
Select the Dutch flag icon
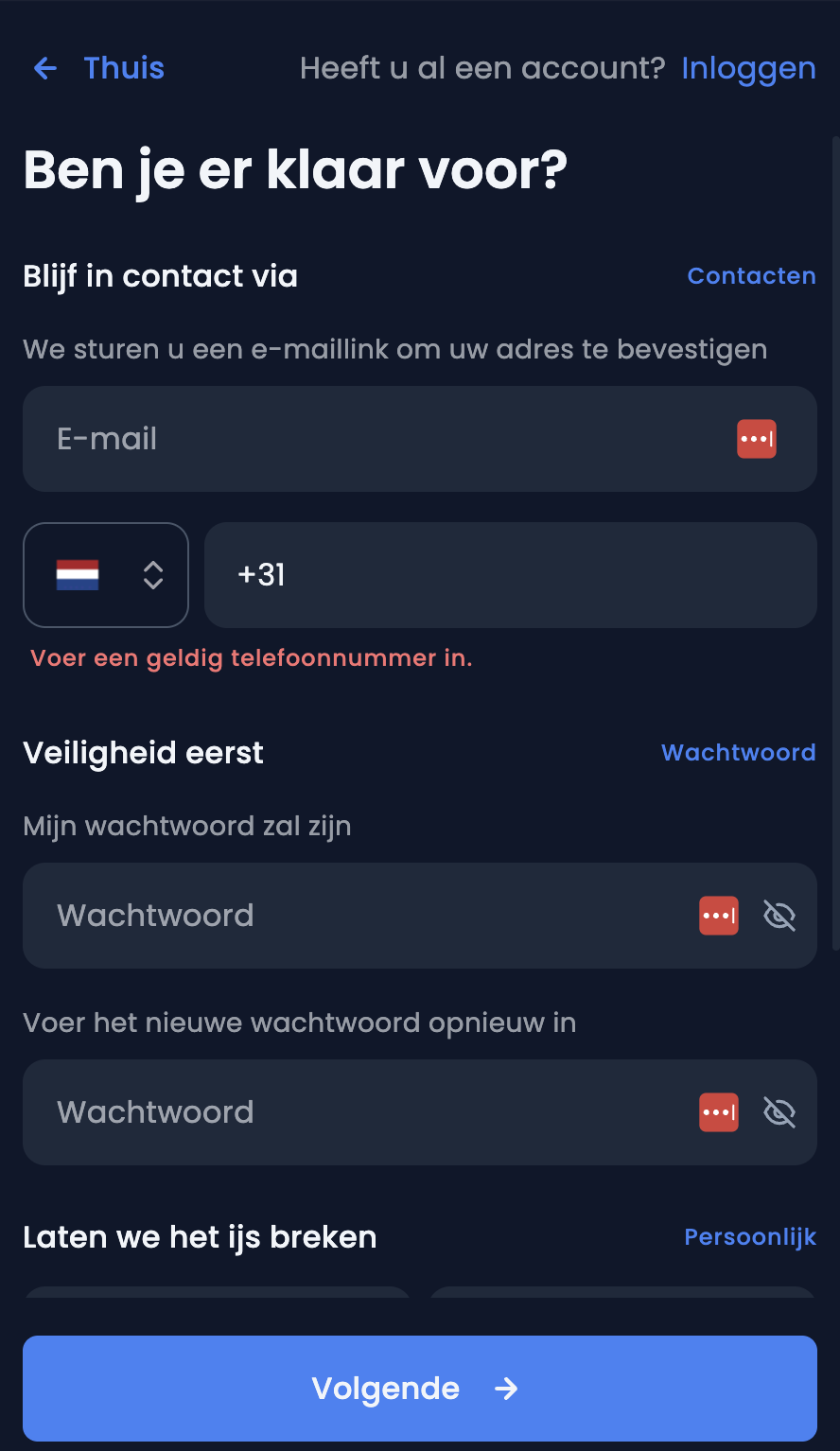pyautogui.click(x=79, y=574)
